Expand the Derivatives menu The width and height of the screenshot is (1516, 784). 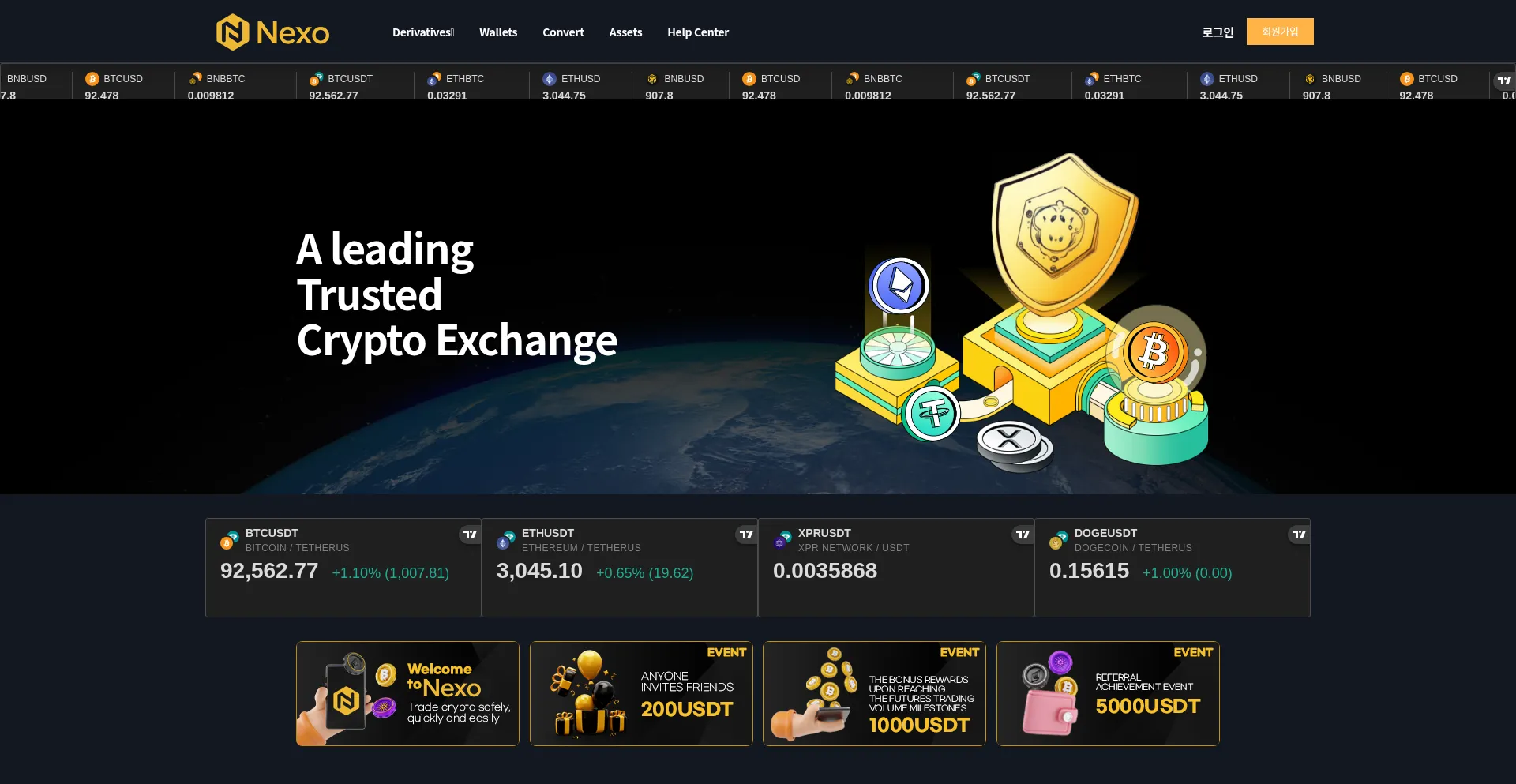(x=423, y=32)
